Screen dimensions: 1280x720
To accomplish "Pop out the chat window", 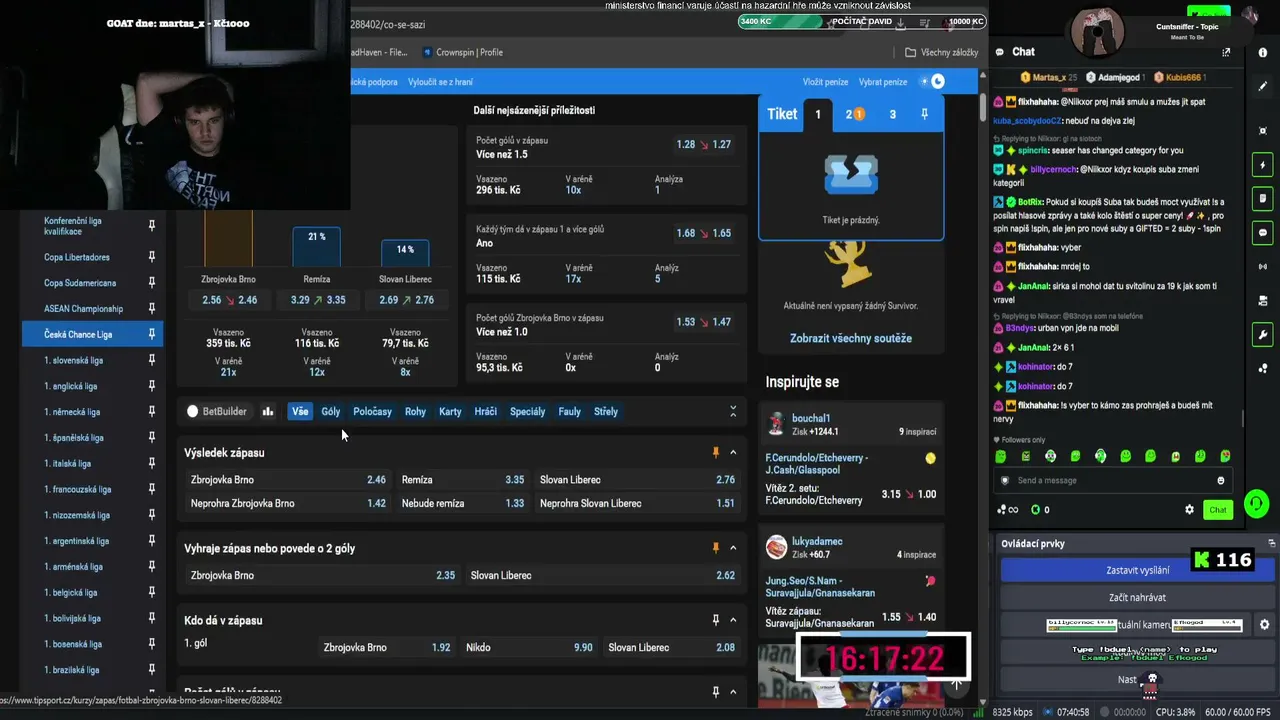I will point(1226,52).
